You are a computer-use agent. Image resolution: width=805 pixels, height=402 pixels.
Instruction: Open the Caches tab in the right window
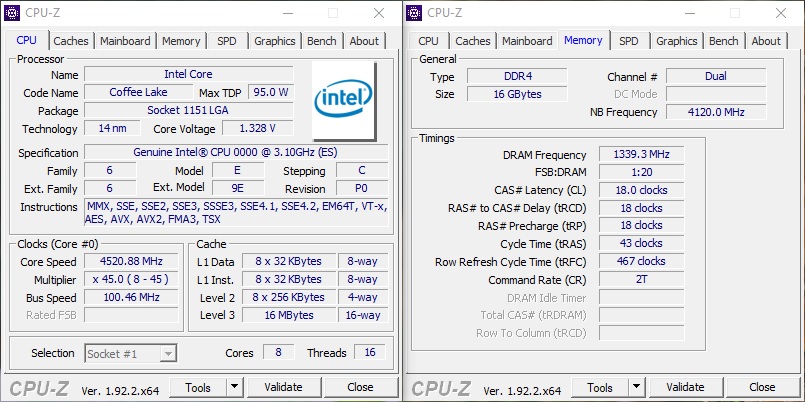click(x=473, y=41)
